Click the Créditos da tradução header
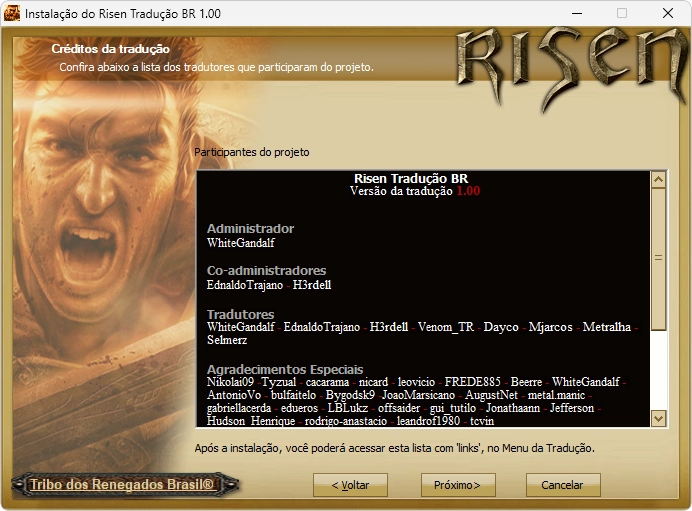Viewport: 692px width, 511px height. (110, 49)
